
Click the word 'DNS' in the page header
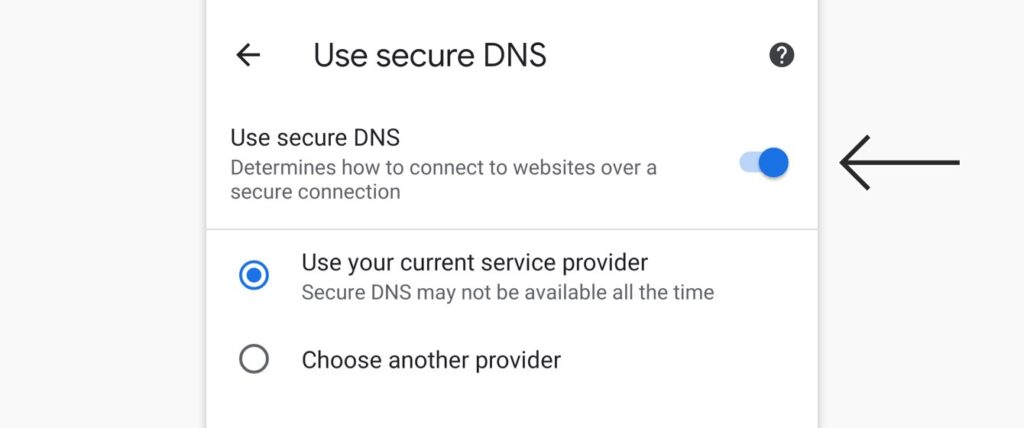pos(515,56)
